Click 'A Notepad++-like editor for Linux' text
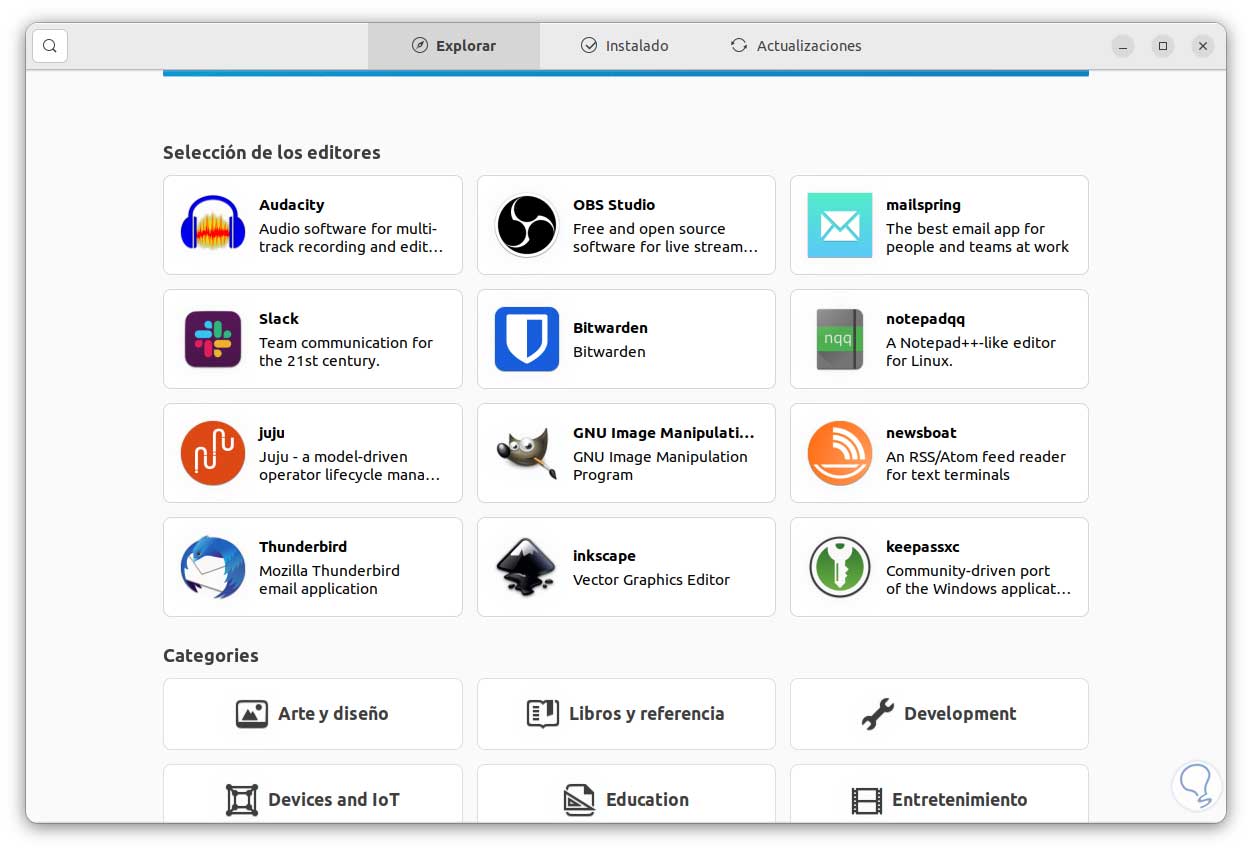The image size is (1252, 852). [971, 352]
